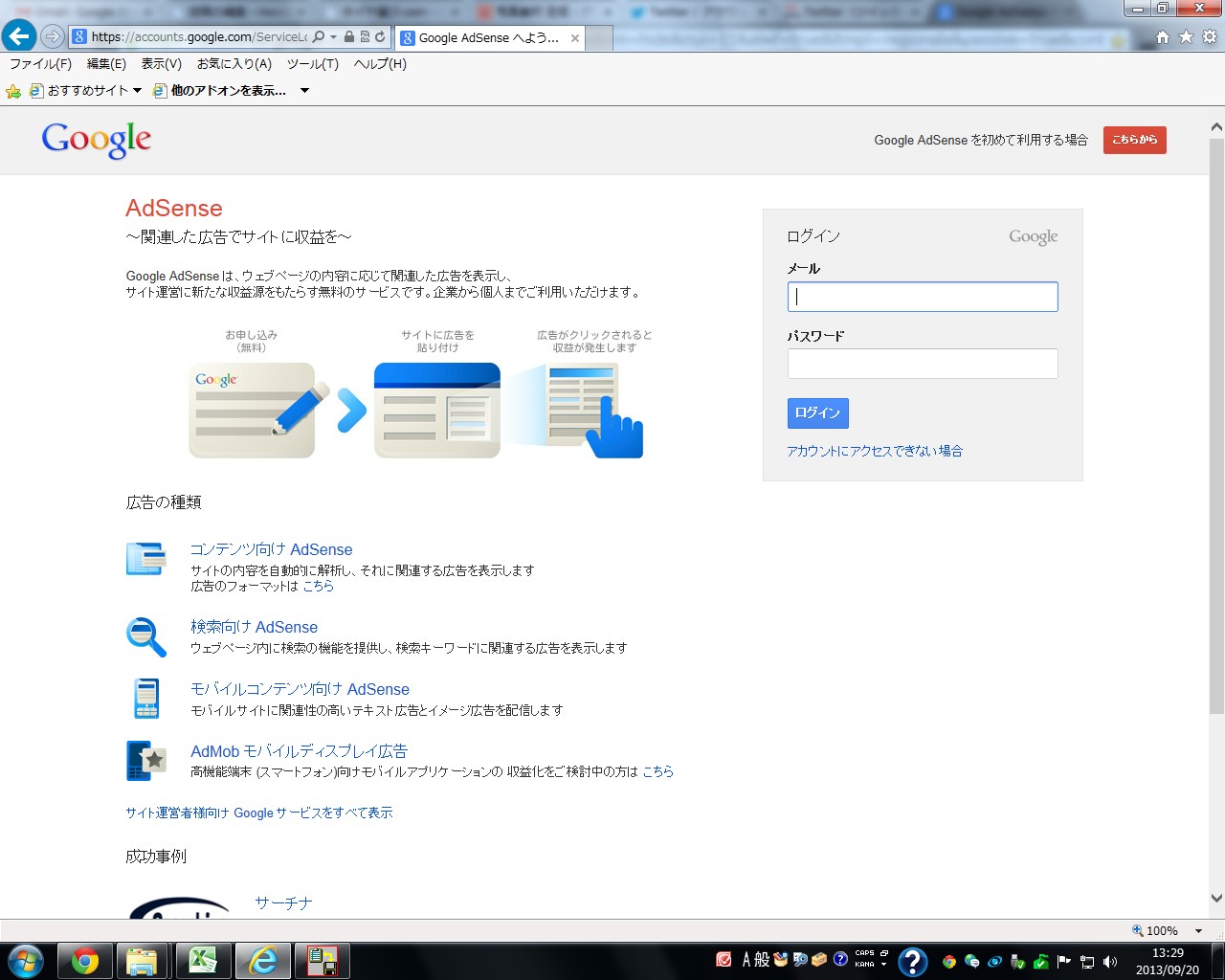
Task: Click the モバイルコンテンツ向け AdSense phone icon
Action: (x=146, y=698)
